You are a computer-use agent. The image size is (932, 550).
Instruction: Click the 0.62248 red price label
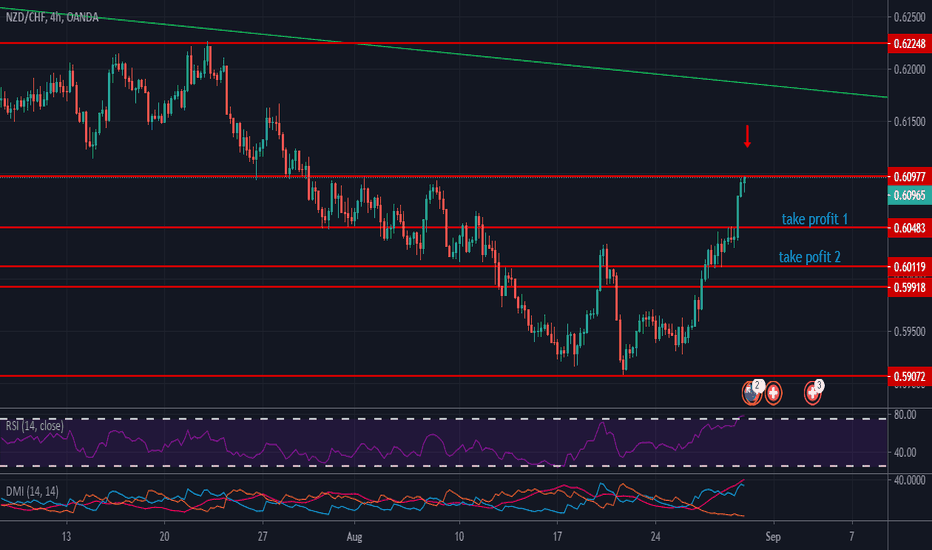(x=909, y=43)
